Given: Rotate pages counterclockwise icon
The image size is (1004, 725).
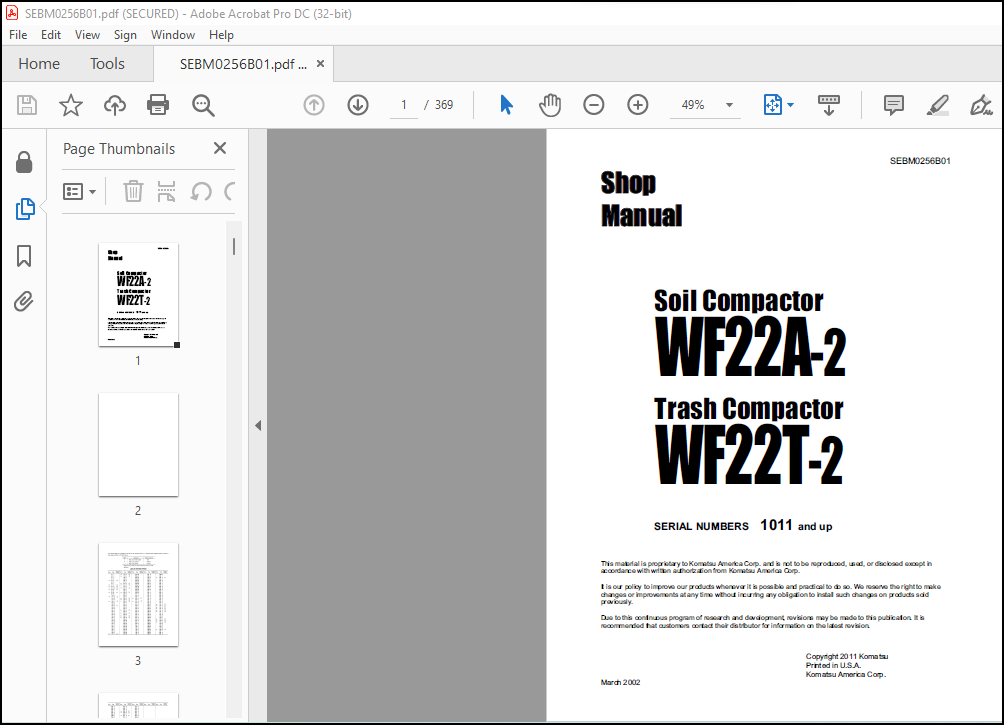Looking at the screenshot, I should 201,191.
